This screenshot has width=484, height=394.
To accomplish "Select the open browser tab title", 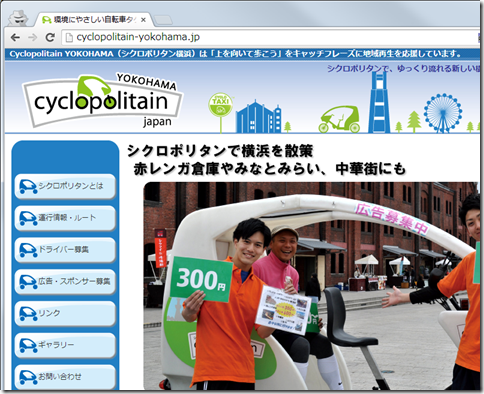I will click(95, 20).
